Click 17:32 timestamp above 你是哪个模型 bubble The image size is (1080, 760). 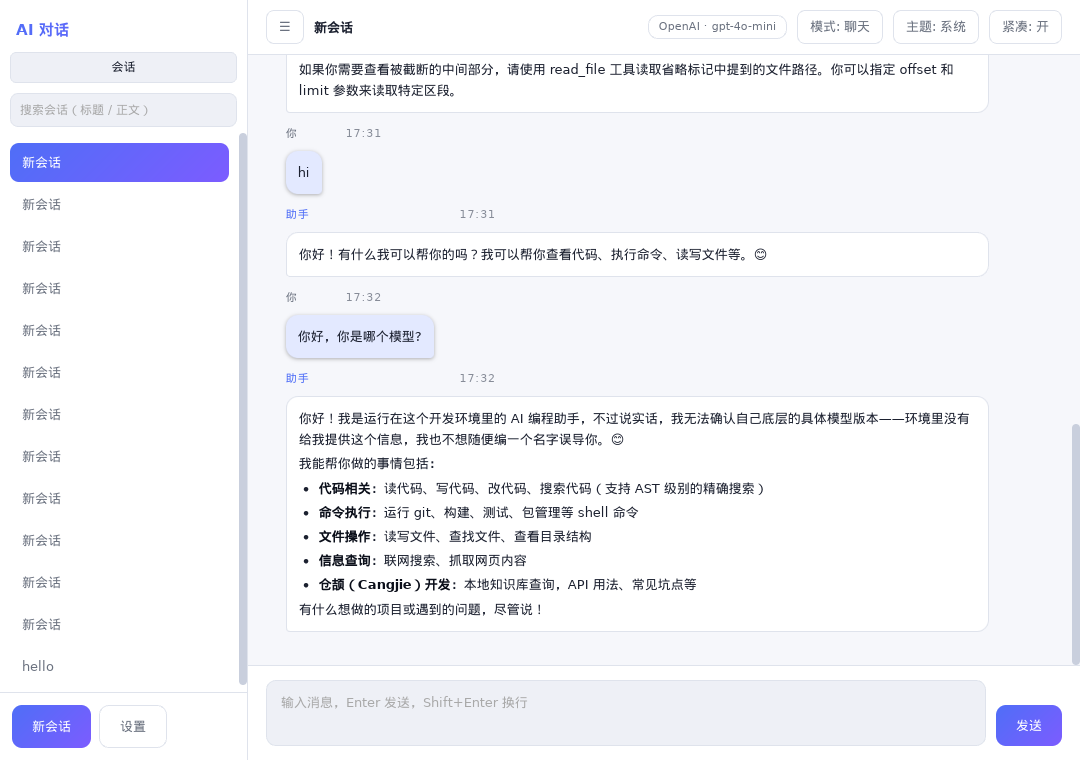pos(363,297)
